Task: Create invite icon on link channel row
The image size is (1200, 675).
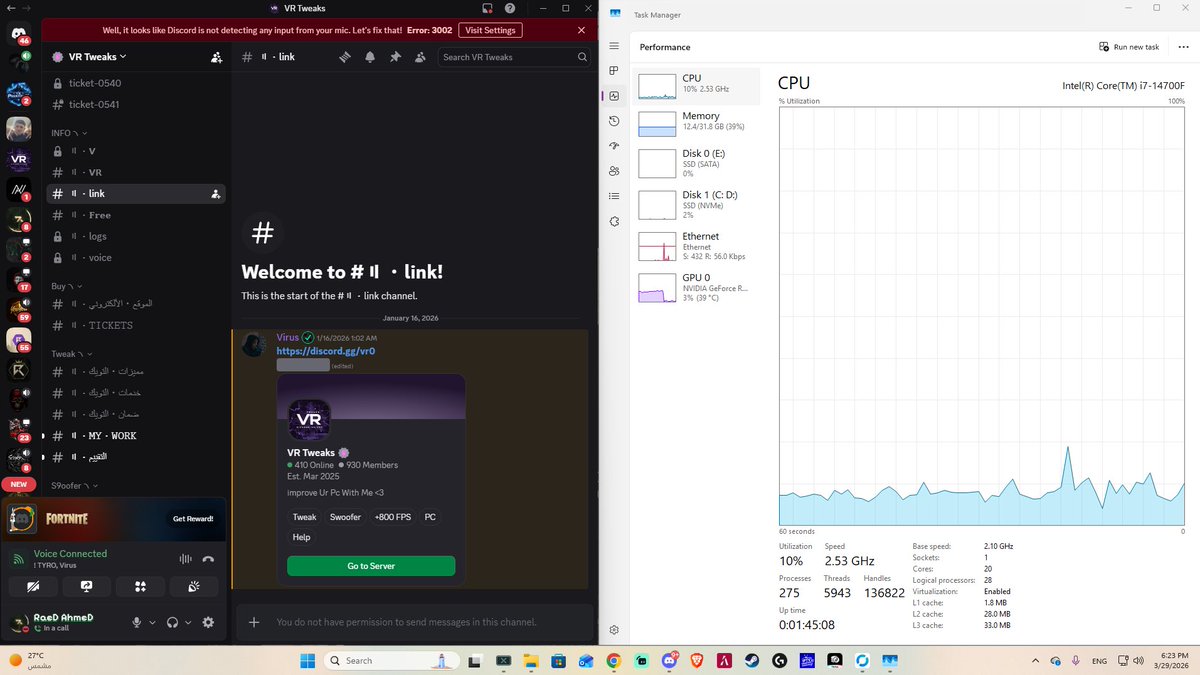Action: pyautogui.click(x=215, y=194)
